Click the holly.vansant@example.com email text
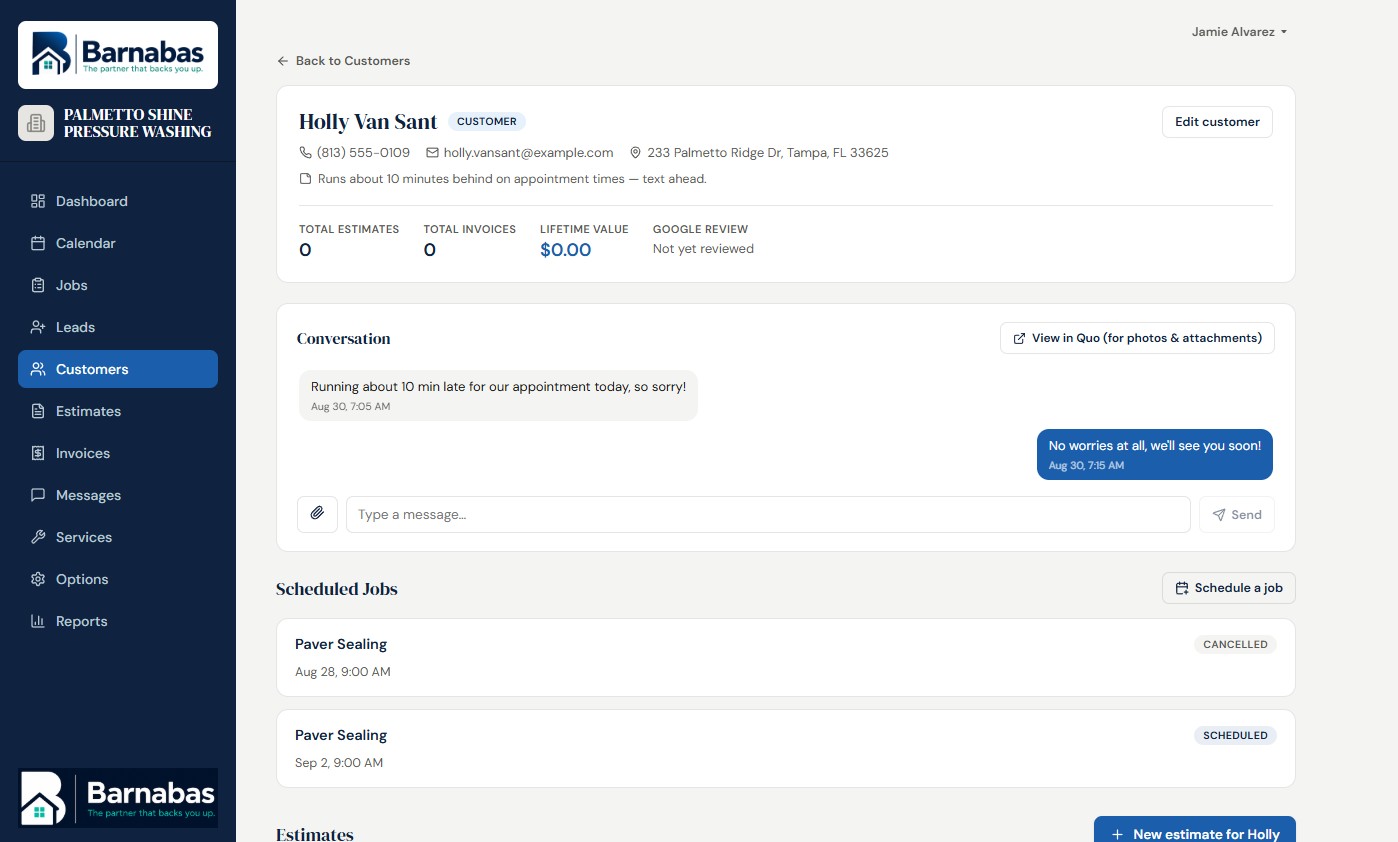The width and height of the screenshot is (1398, 842). click(528, 153)
